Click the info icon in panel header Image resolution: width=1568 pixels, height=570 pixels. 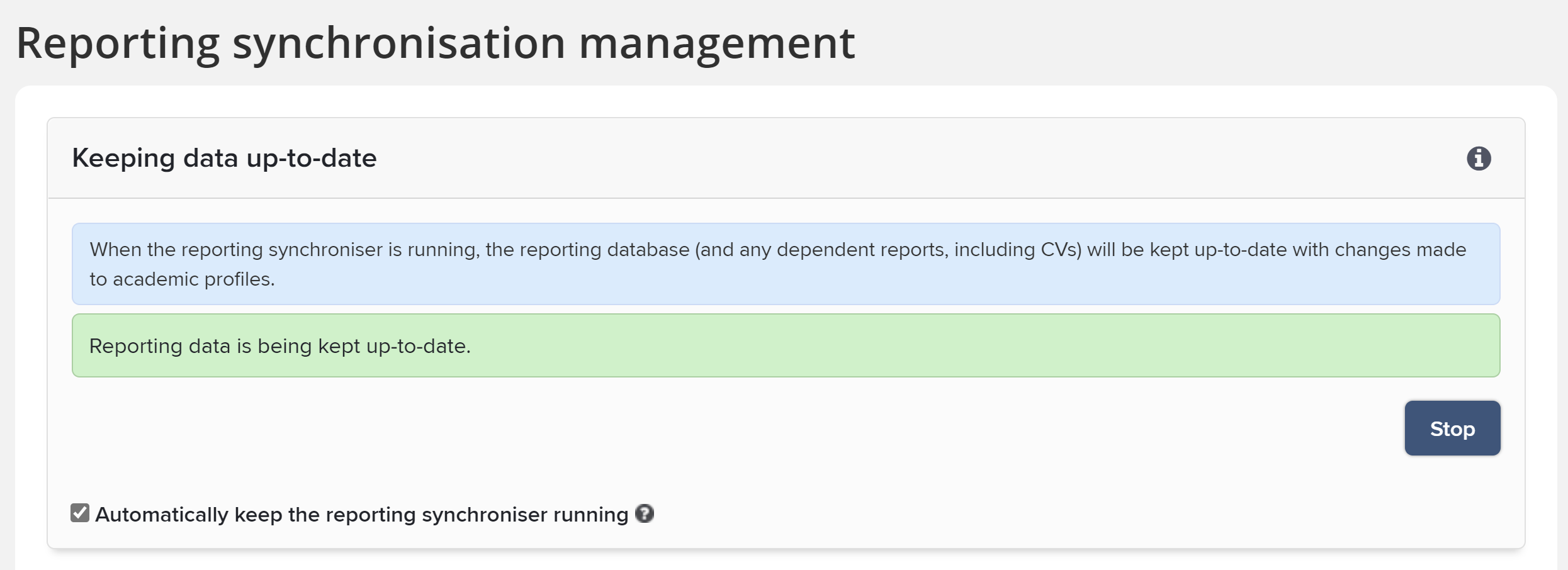(x=1479, y=159)
